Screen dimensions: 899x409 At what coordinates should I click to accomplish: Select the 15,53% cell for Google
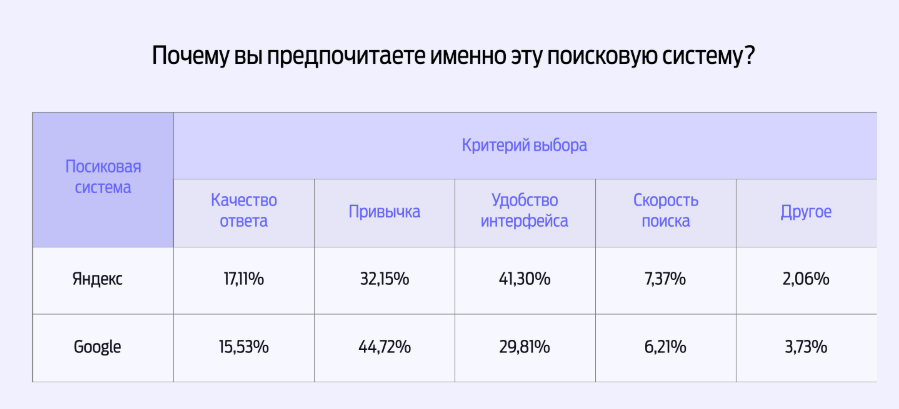point(243,347)
